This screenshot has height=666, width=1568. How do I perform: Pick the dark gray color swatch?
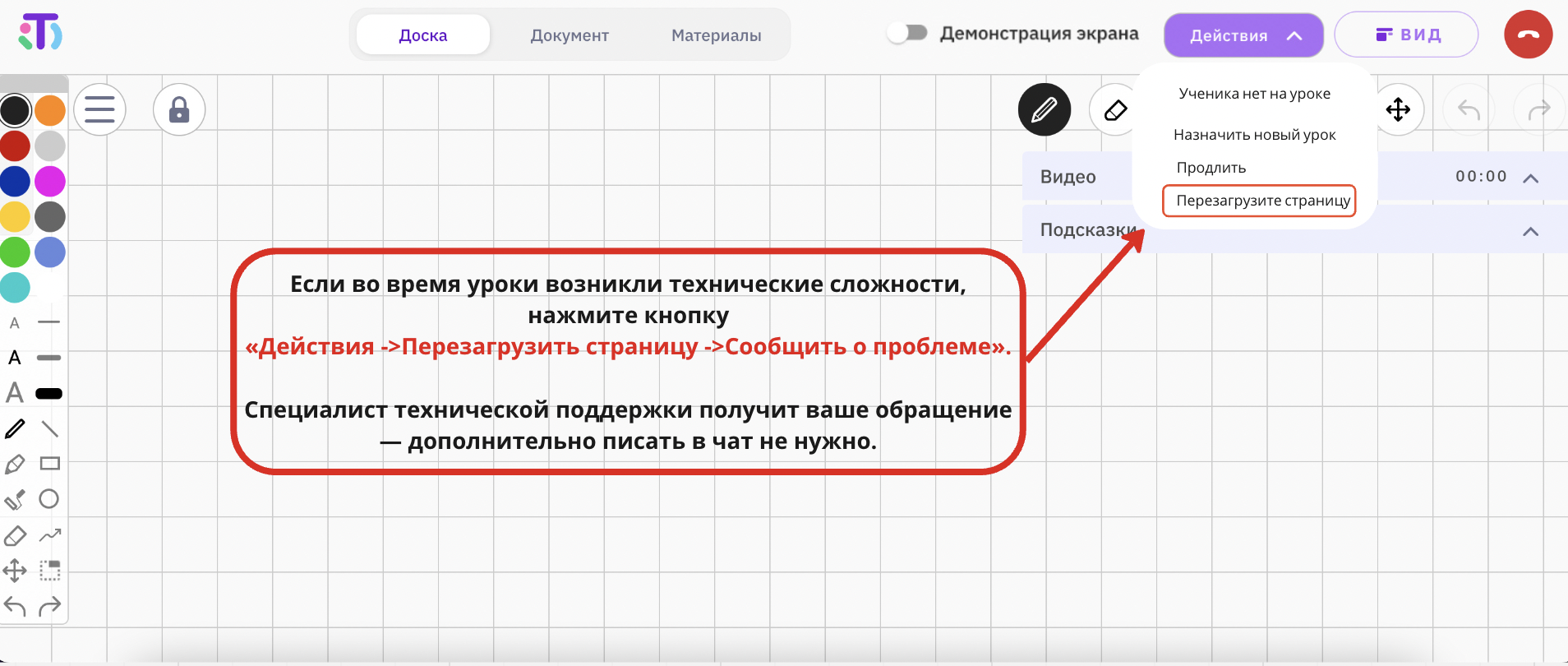pyautogui.click(x=50, y=217)
